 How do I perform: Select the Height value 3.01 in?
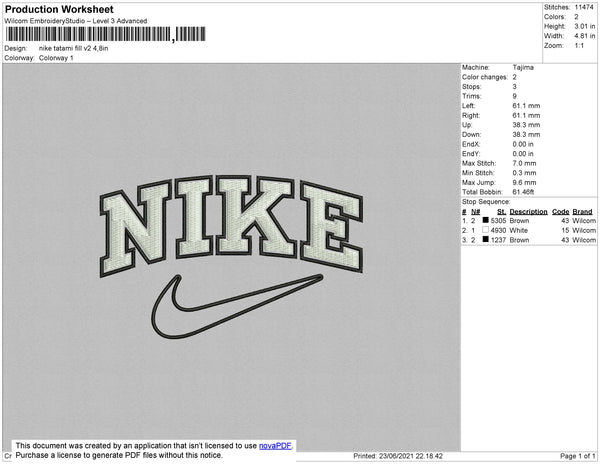pos(585,26)
